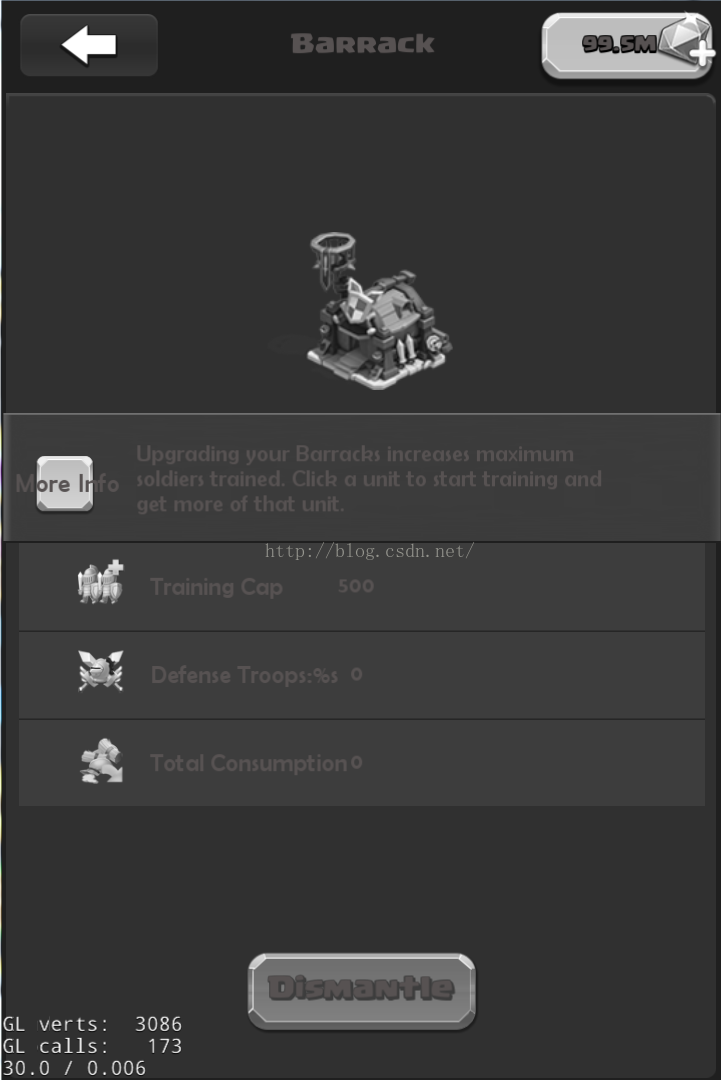721x1080 pixels.
Task: Tap the plus sign on the gem counter
Action: [x=701, y=54]
